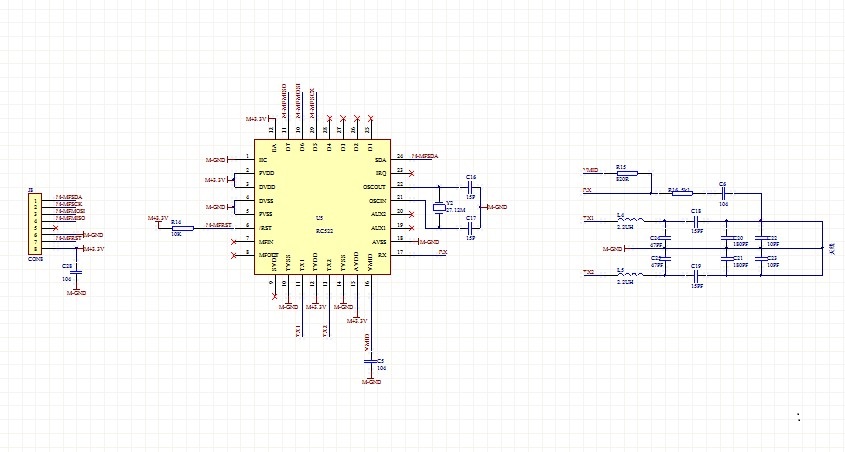Select capacitor C17 near OSCIN

tap(471, 228)
